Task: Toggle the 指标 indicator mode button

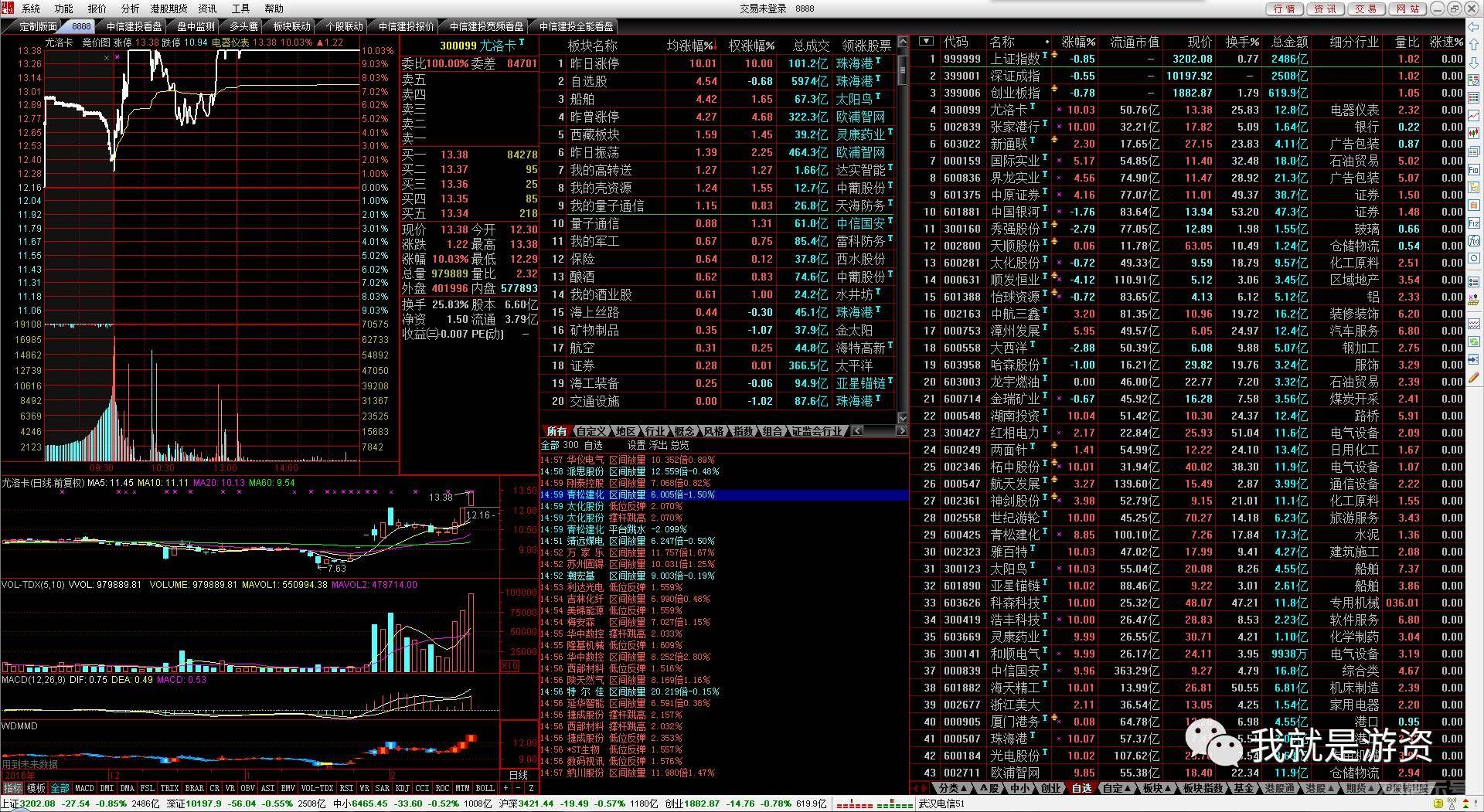Action: click(12, 788)
